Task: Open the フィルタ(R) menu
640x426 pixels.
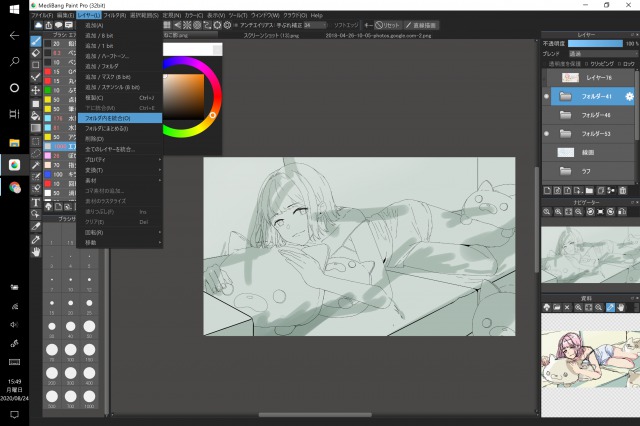Action: 115,16
